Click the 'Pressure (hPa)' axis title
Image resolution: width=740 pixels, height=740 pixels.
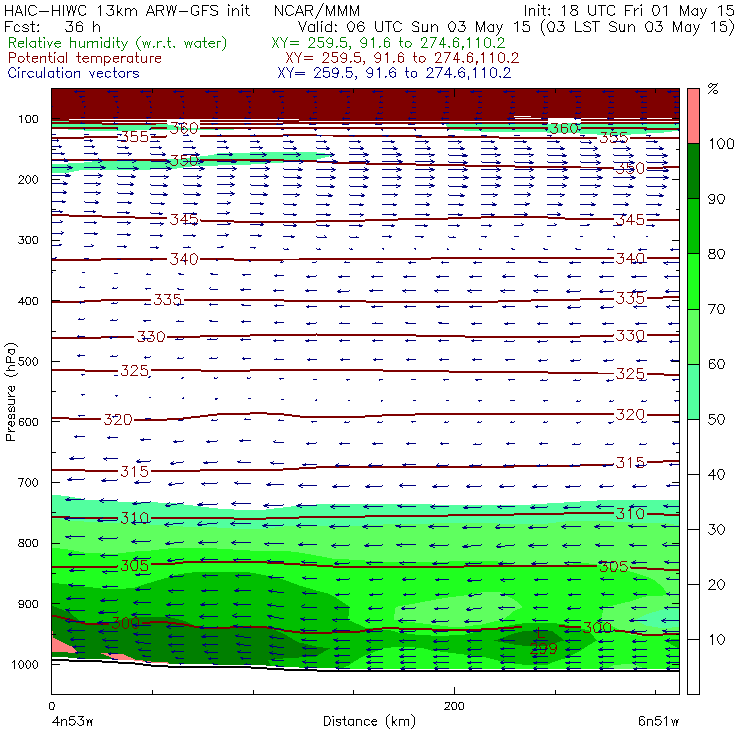[10, 392]
